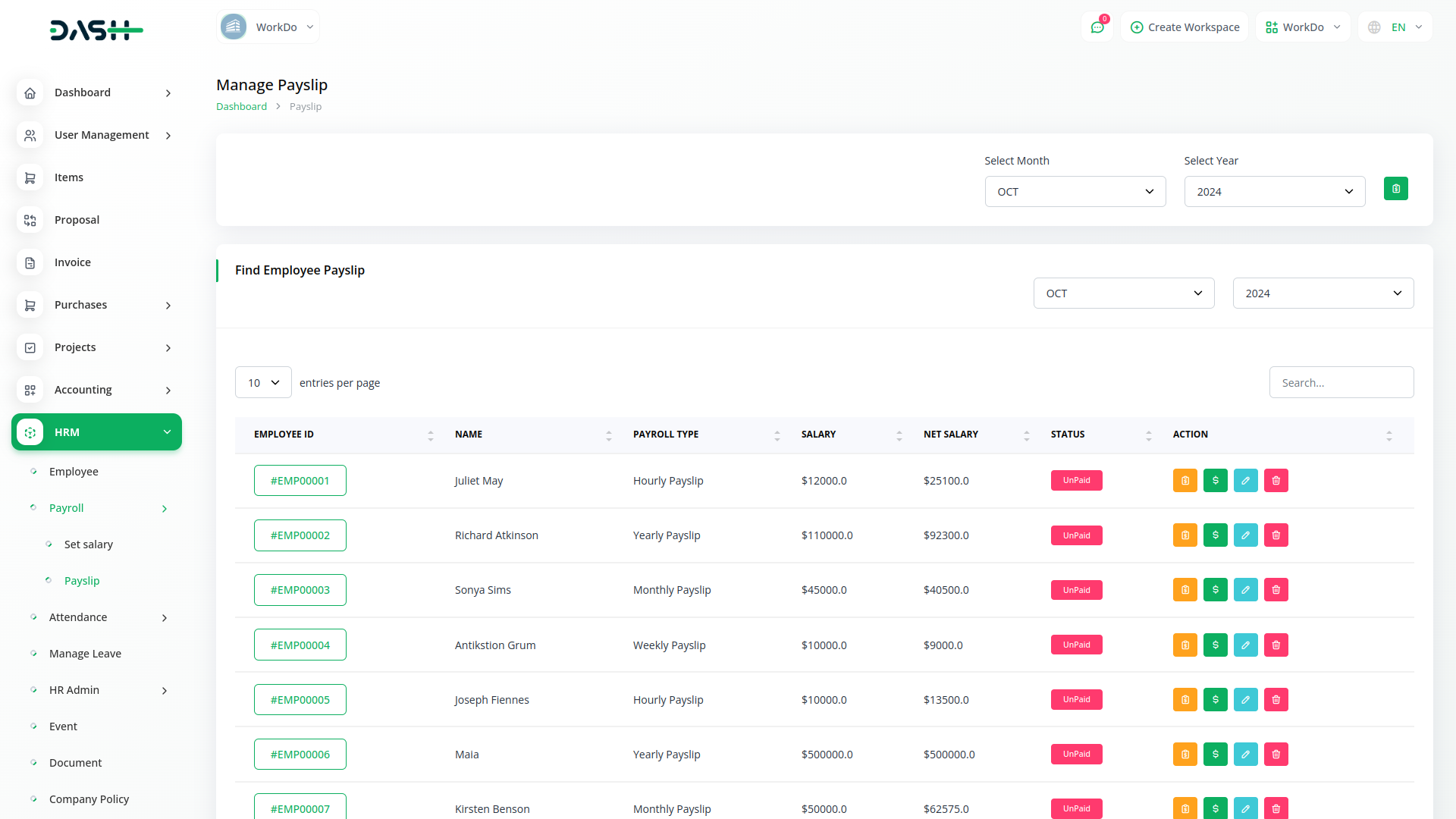Click the Invoice icon in the sidebar

(x=30, y=262)
